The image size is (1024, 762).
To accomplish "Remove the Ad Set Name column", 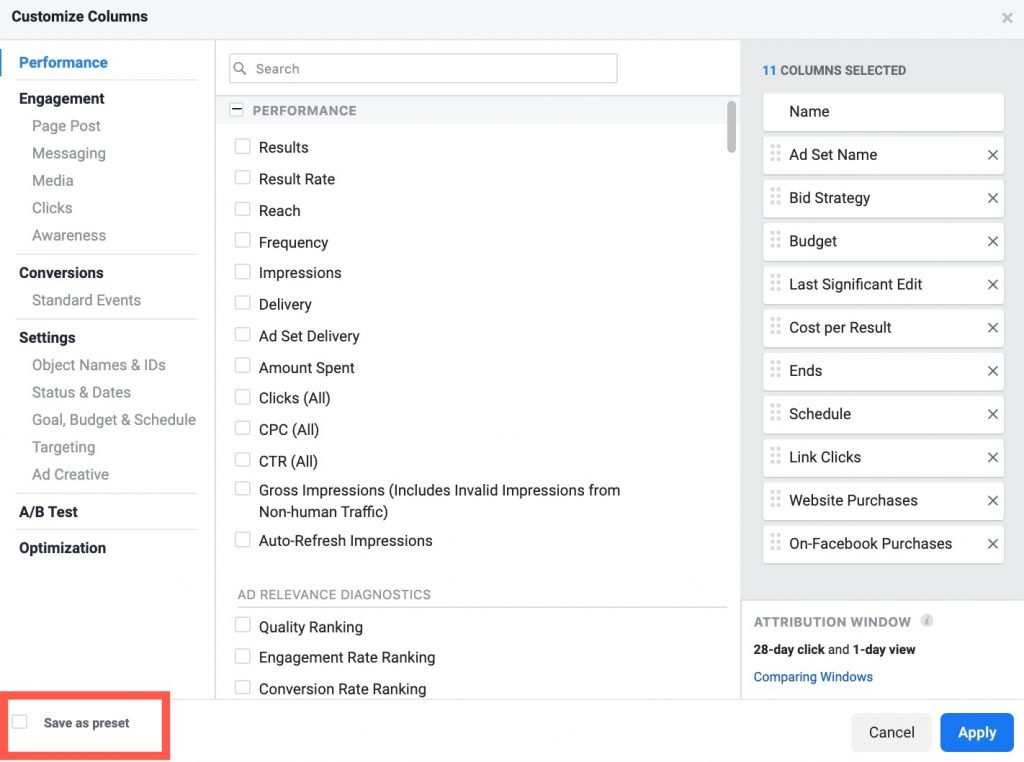I will (992, 155).
